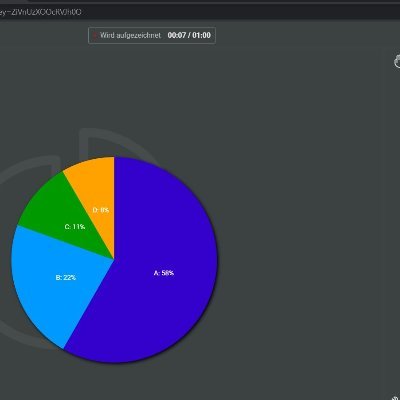Click the URL text in the address bar
The width and height of the screenshot is (400, 400).
[40, 12]
